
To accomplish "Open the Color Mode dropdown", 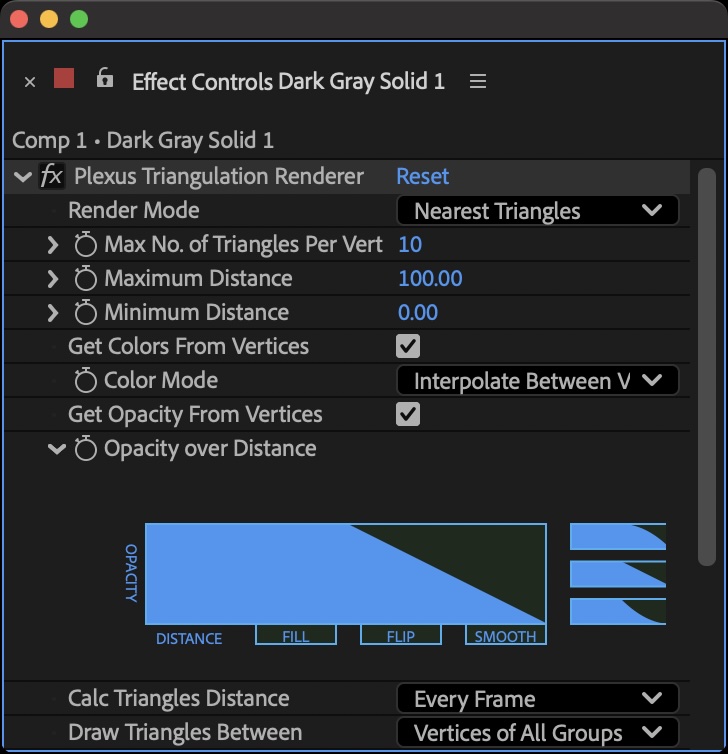I will 538,381.
